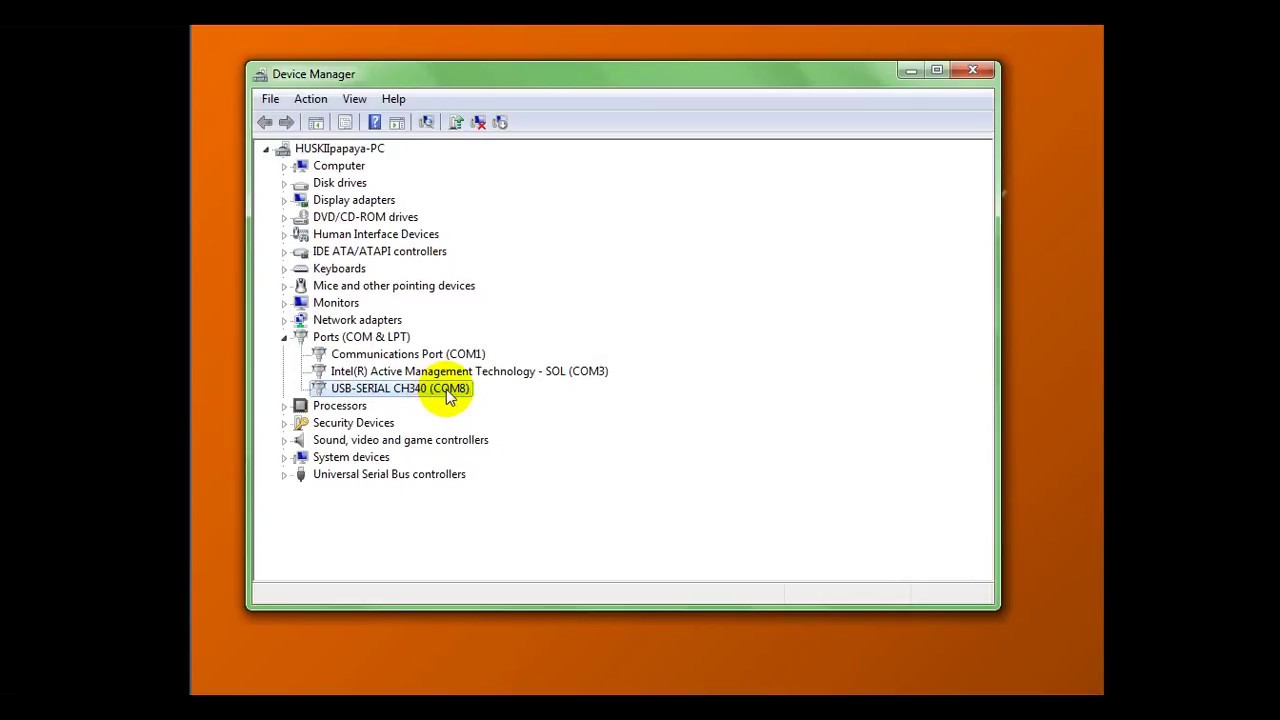Select the Human Interface Devices label
Screen dimensions: 1280x720
(x=375, y=234)
